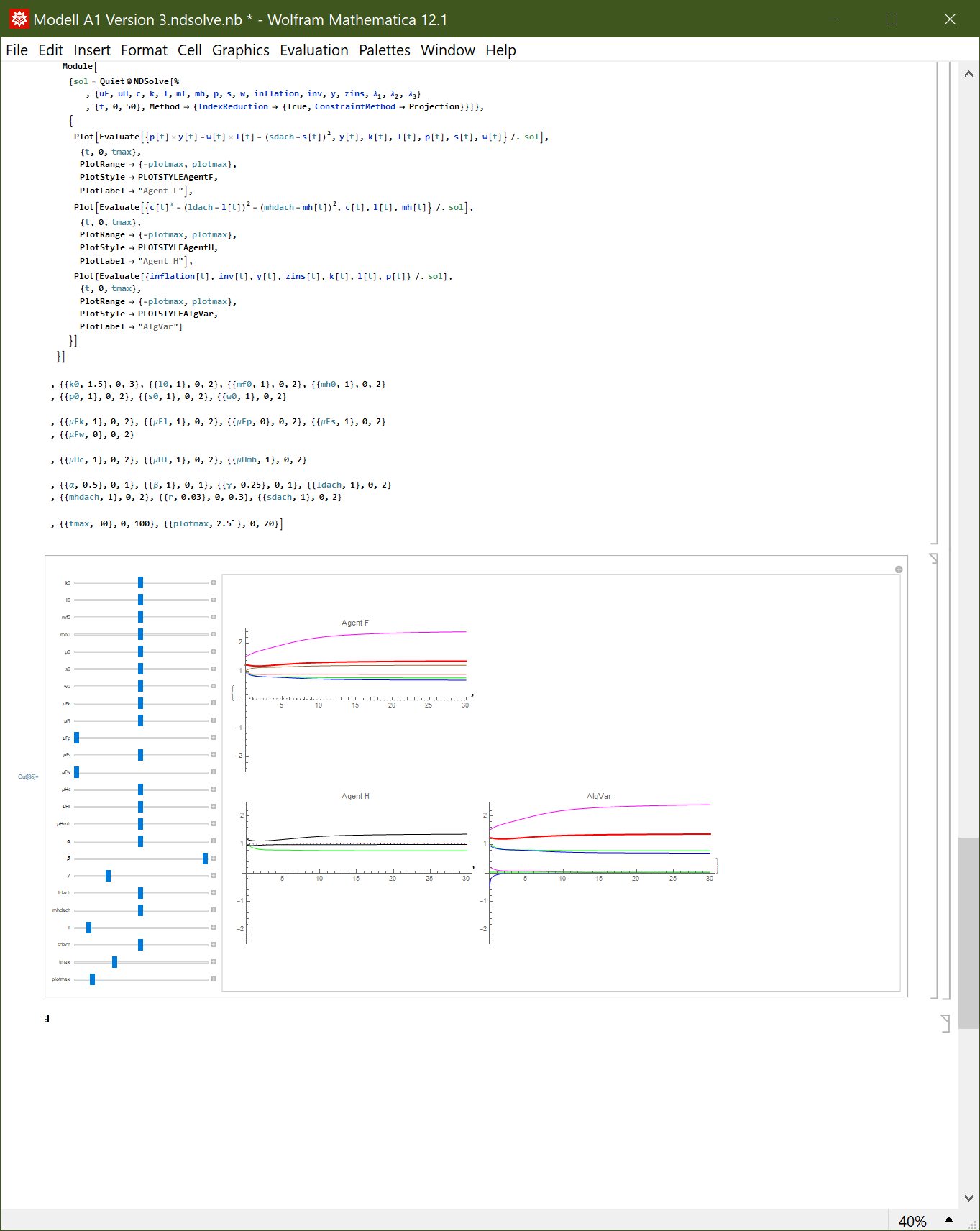Expand the μFl slider controls with its plus button
The image size is (980, 1231).
(214, 720)
